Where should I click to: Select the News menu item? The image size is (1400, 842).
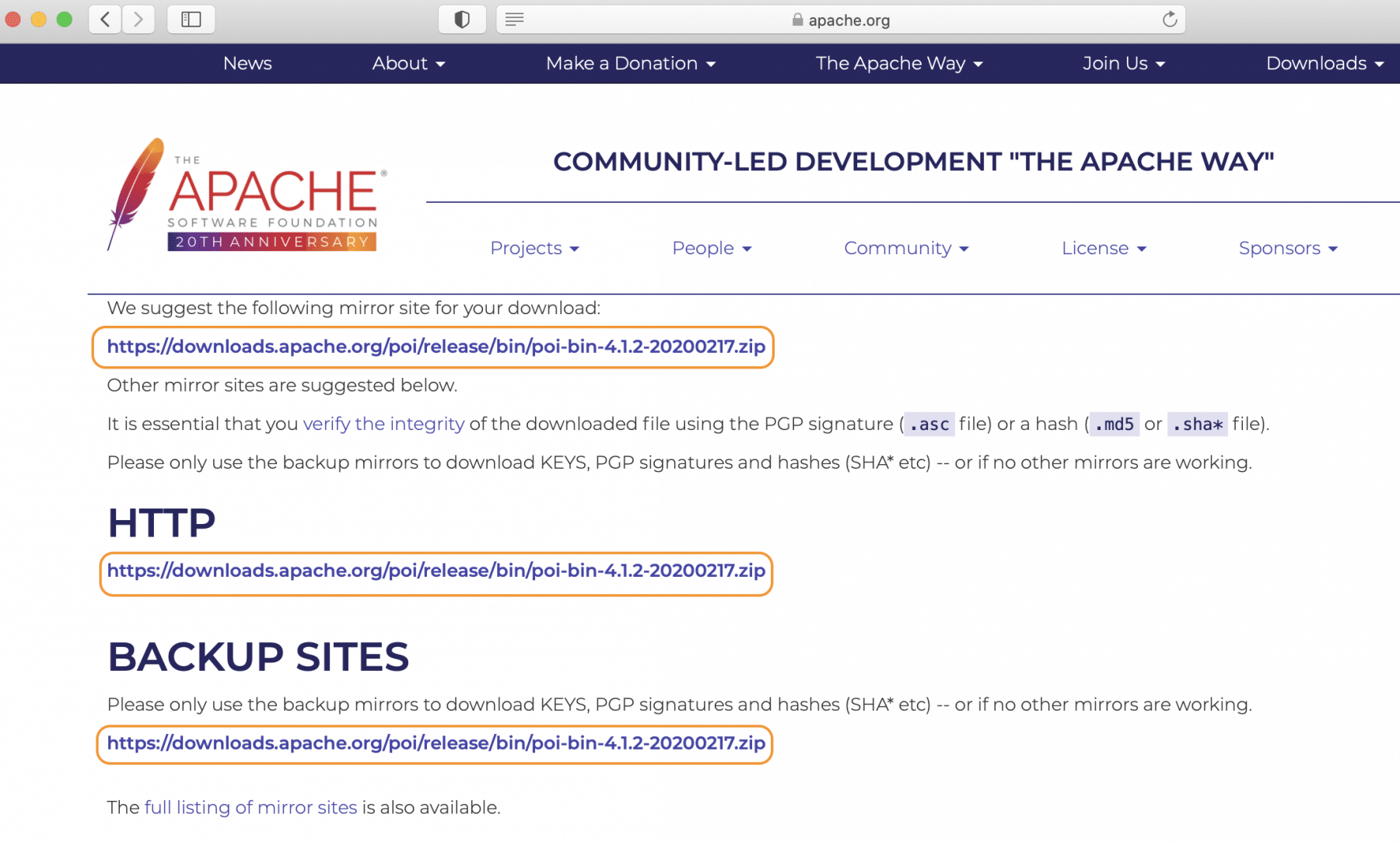[x=247, y=63]
